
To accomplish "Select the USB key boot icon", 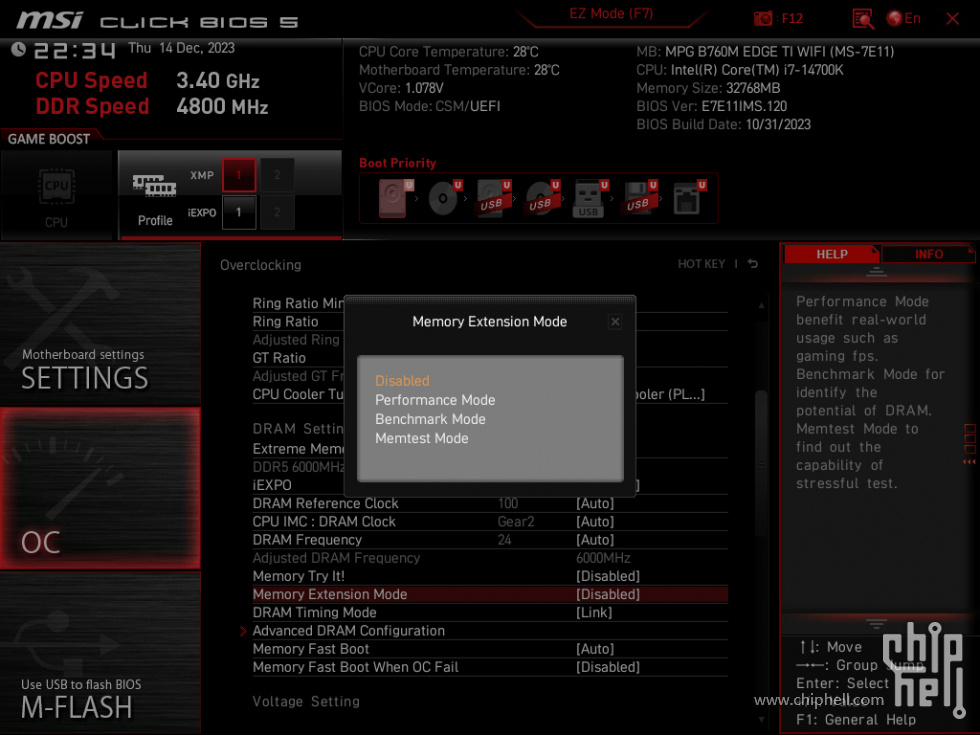I will [589, 199].
